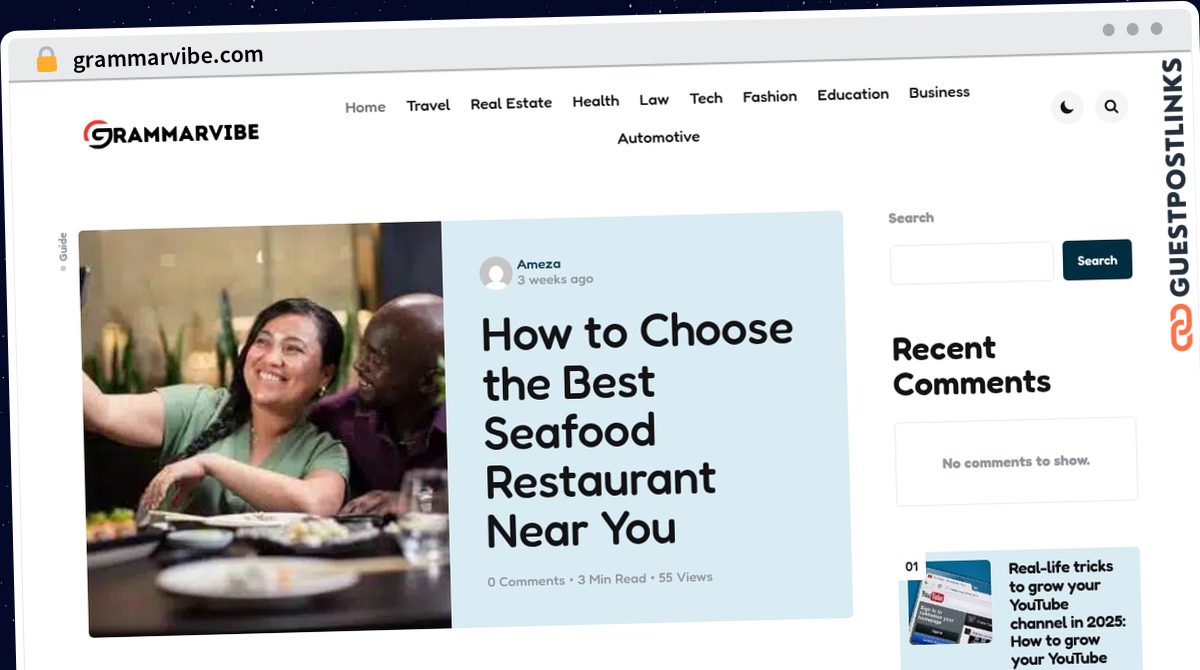This screenshot has width=1200, height=670.
Task: Toggle dark mode moon icon
Action: pos(1067,107)
